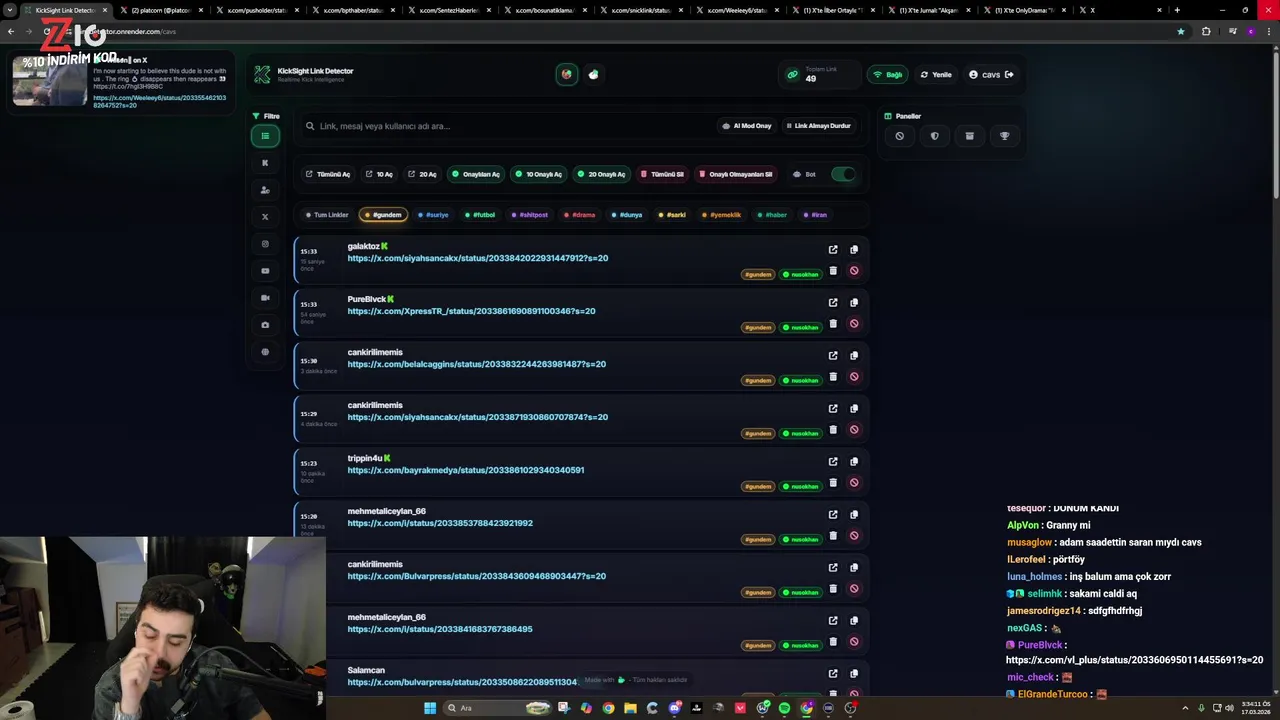1280x720 pixels.
Task: Expand the Filtre sidebar header
Action: click(266, 116)
